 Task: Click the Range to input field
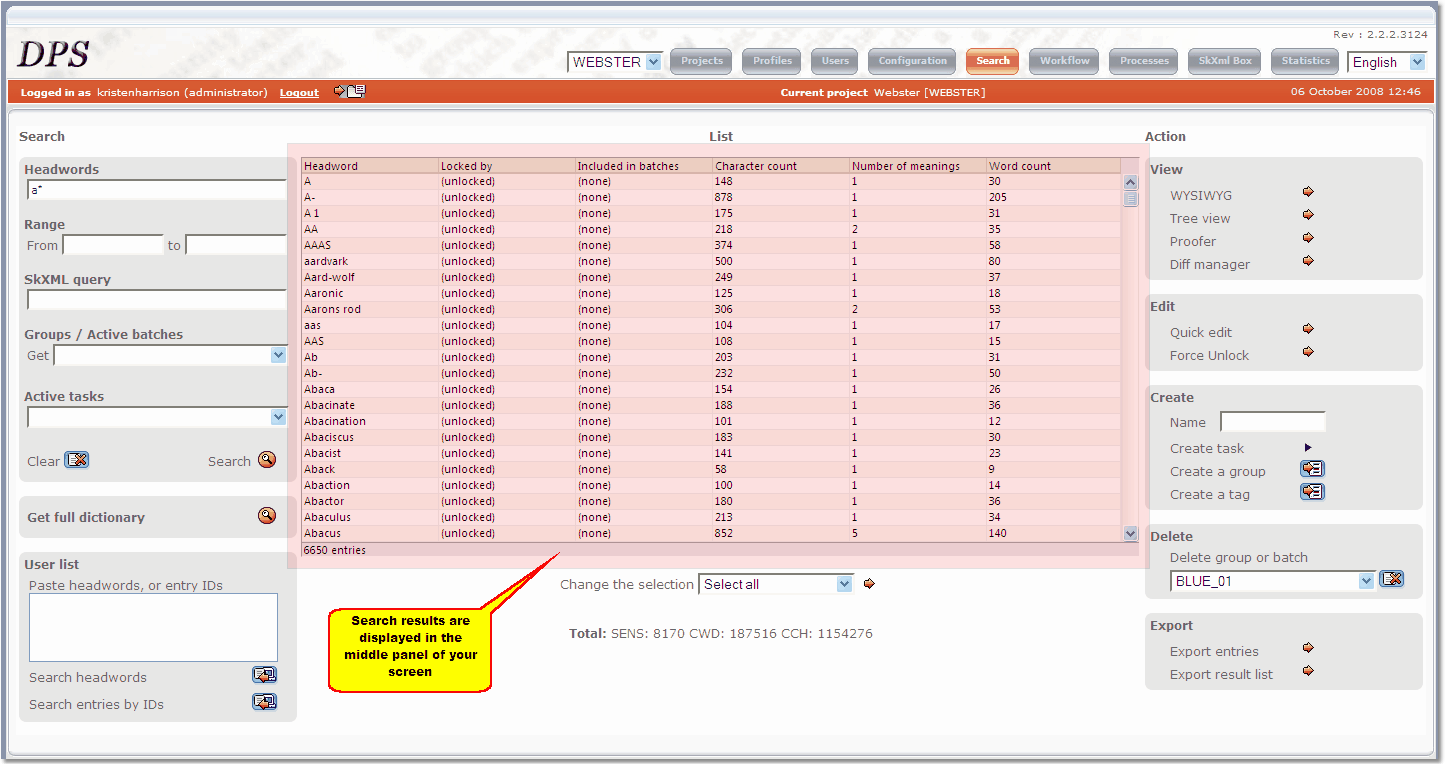click(236, 245)
